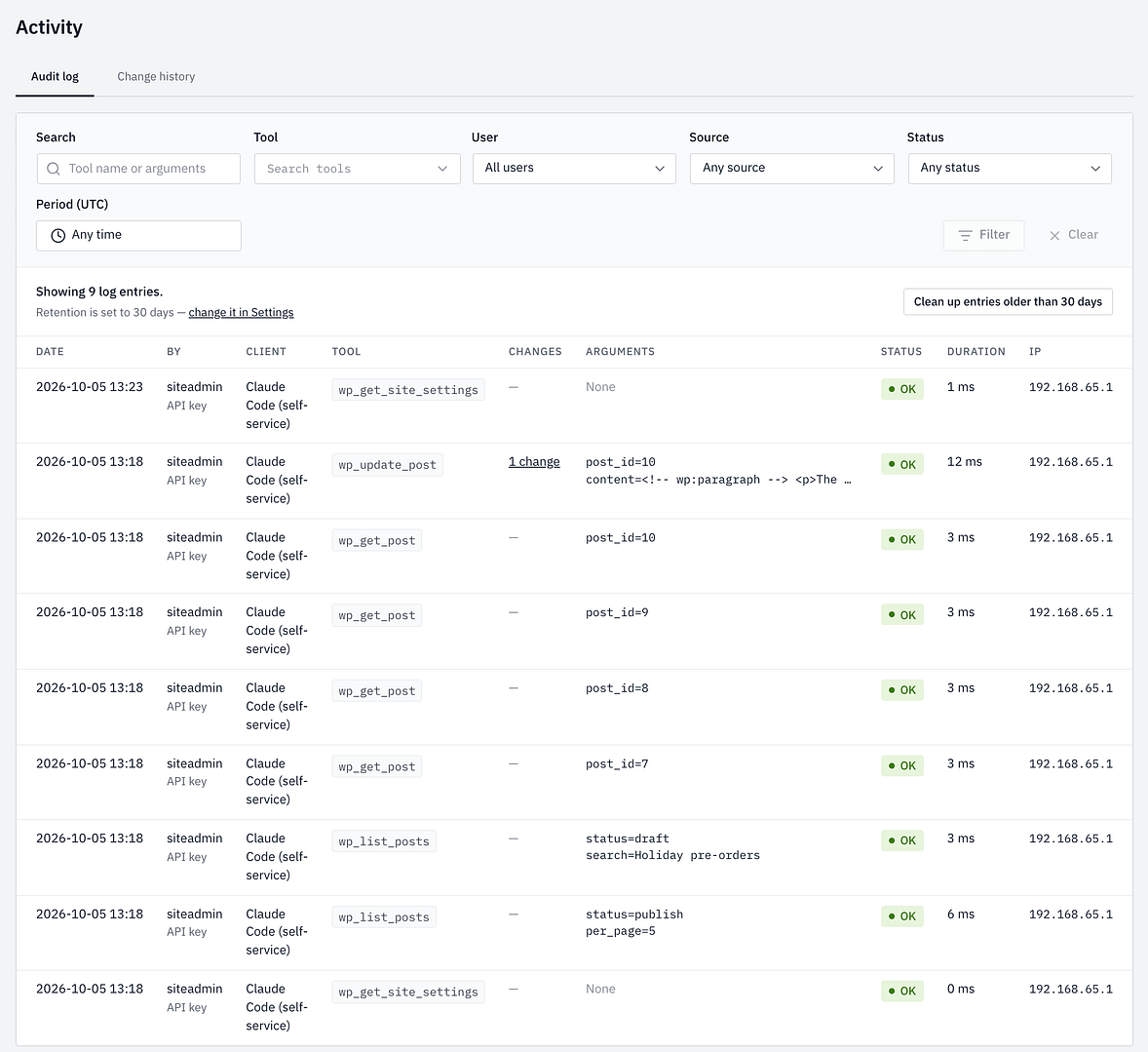Click the 0 ms duration value
This screenshot has width=1148, height=1052.
point(961,989)
